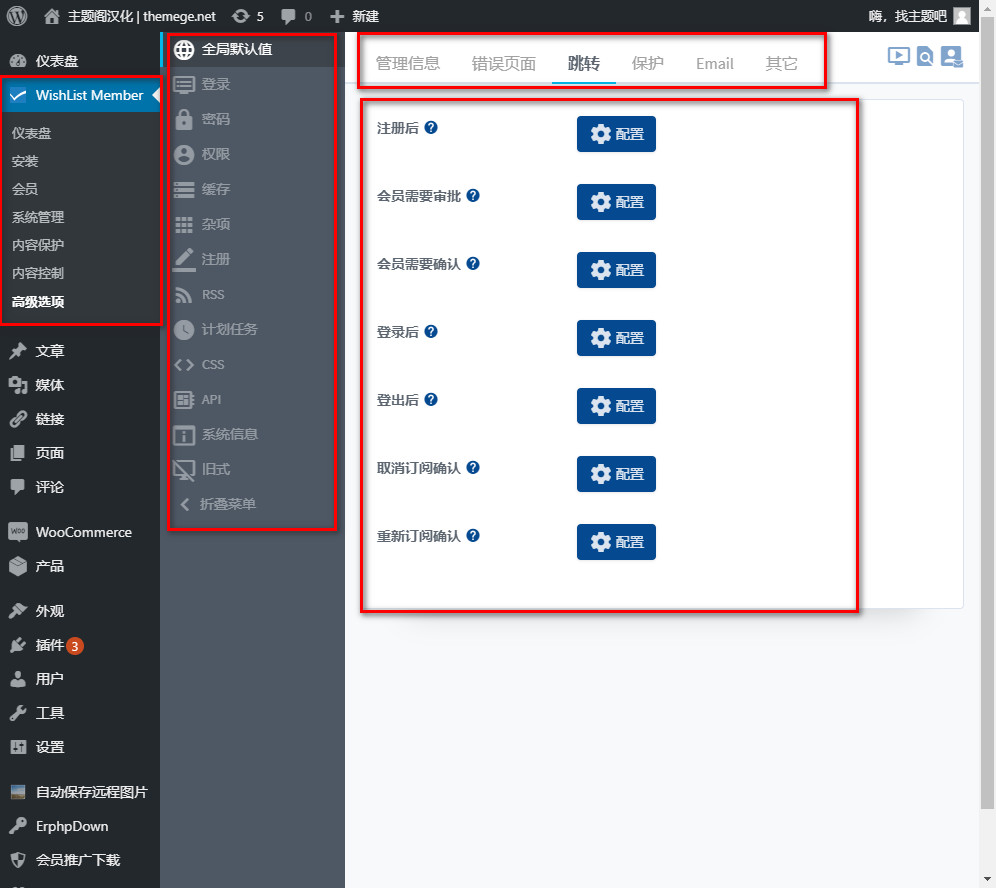Click the WordPress logo in admin bar
This screenshot has width=996, height=888.
[x=17, y=16]
